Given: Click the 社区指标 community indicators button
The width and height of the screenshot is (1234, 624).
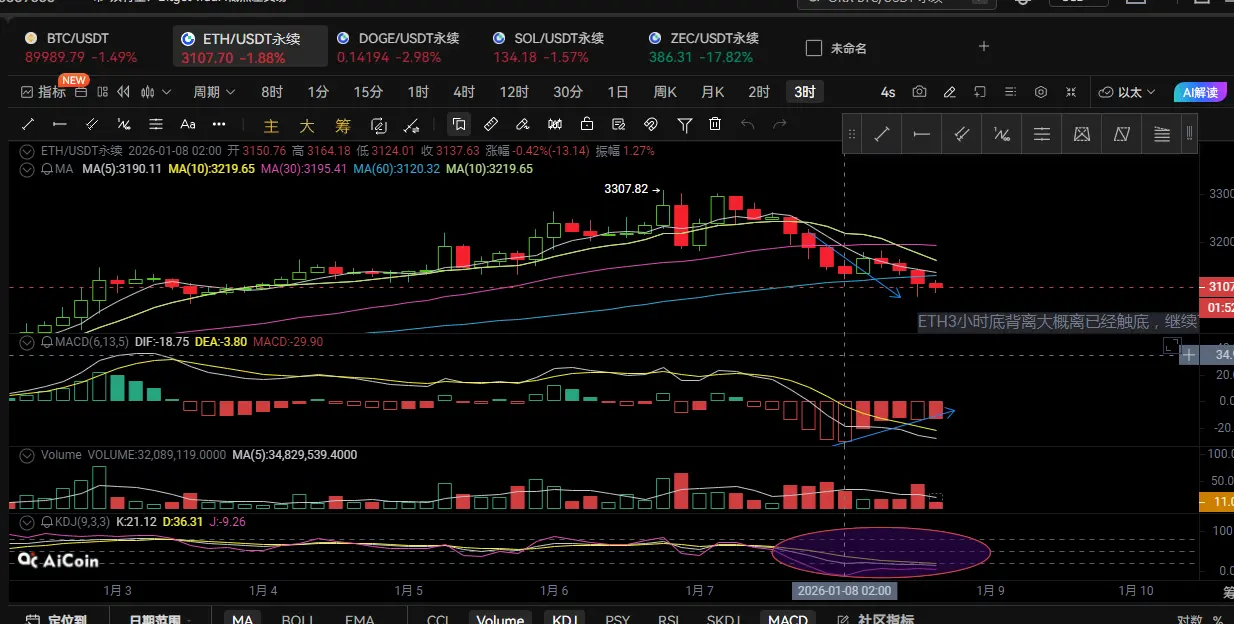Looking at the screenshot, I should click(x=877, y=620).
